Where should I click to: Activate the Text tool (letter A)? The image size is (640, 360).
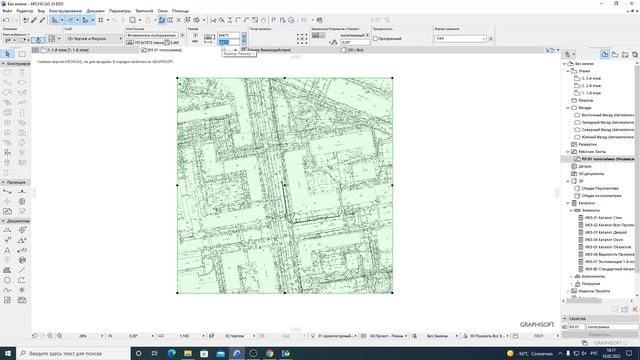pos(7,250)
